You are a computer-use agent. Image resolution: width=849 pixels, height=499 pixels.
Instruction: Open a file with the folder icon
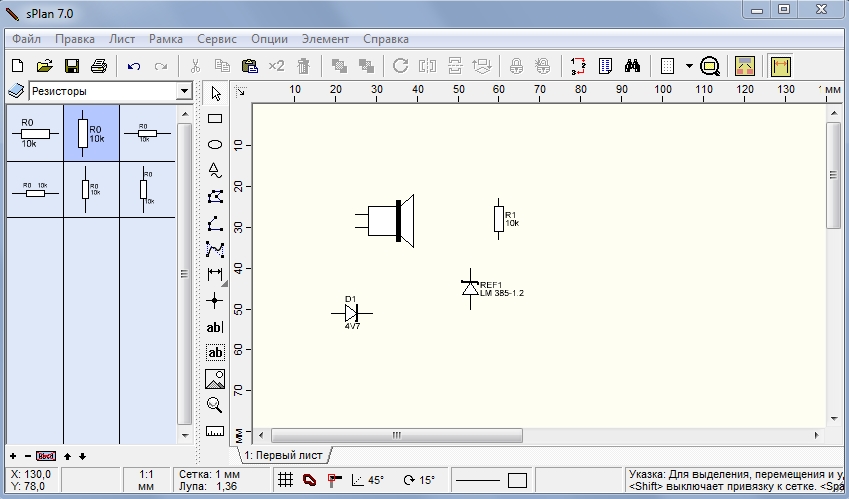pos(44,66)
